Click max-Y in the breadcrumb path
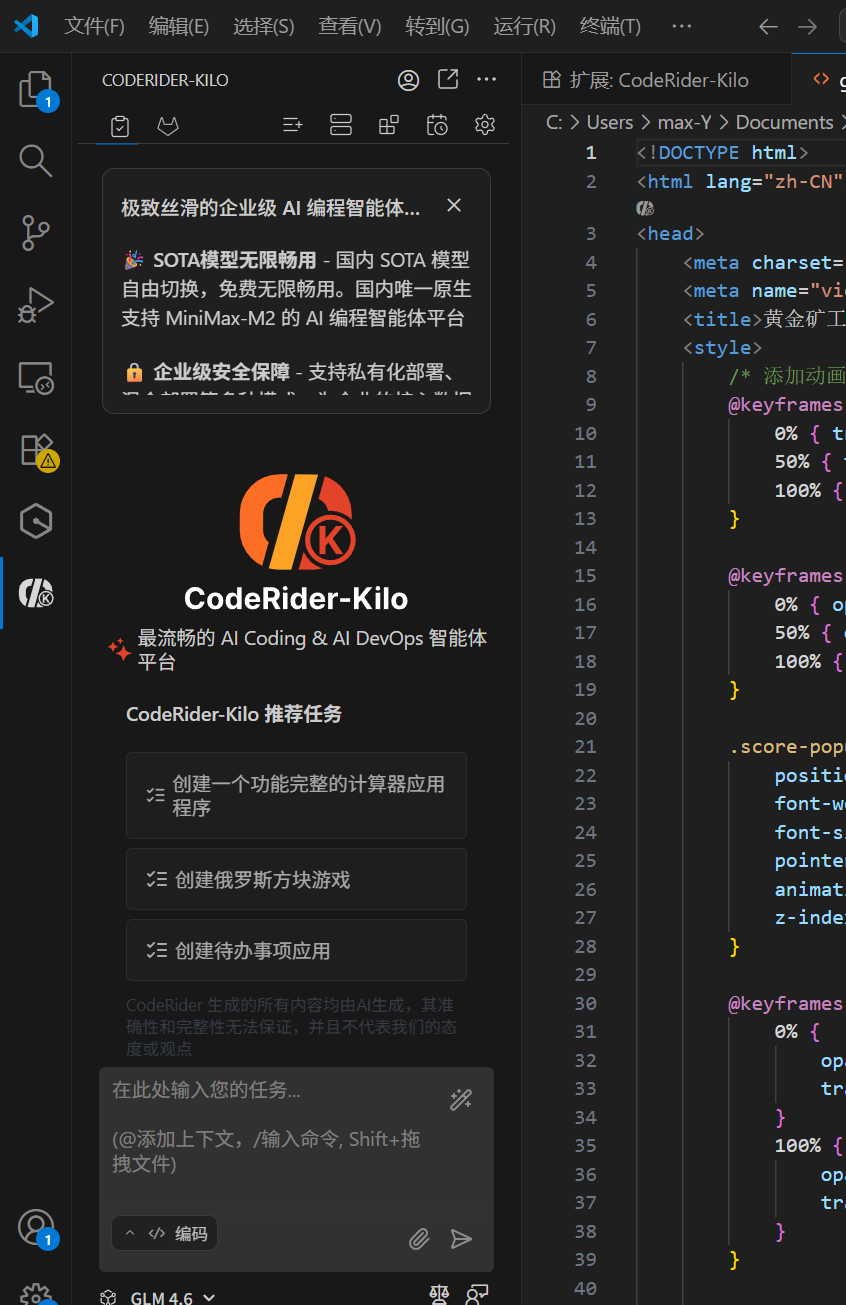This screenshot has width=846, height=1305. (684, 122)
